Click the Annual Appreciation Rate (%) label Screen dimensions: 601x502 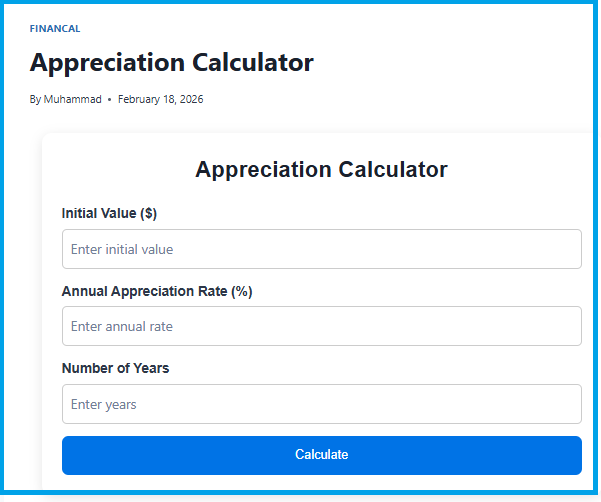click(157, 291)
